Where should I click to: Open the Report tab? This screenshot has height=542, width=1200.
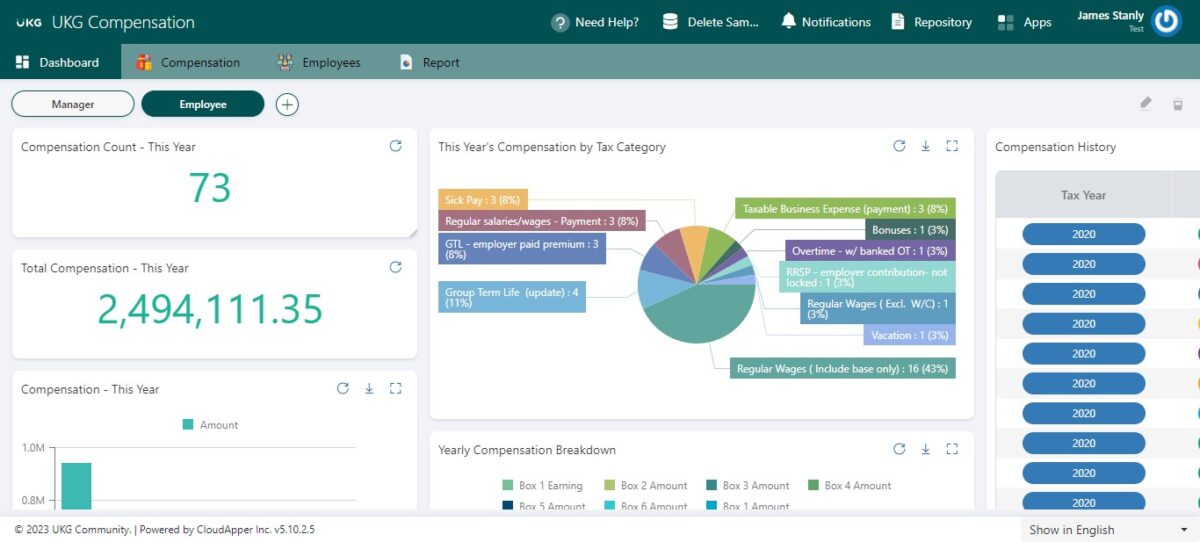click(x=429, y=62)
